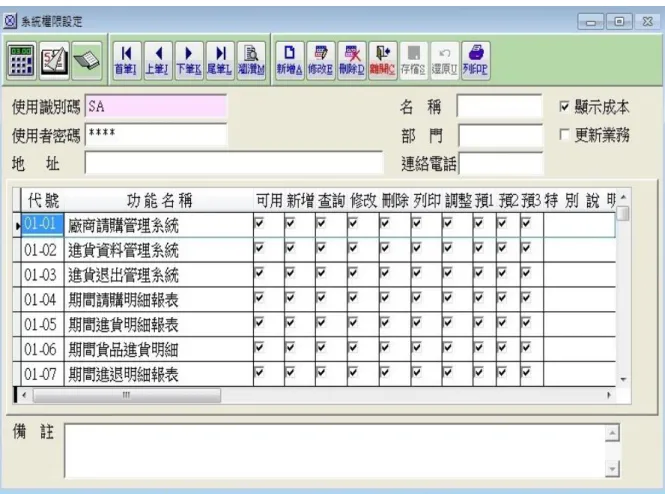Image resolution: width=665 pixels, height=494 pixels.
Task: Click the undo (還原) toolbar button
Action: (444, 60)
